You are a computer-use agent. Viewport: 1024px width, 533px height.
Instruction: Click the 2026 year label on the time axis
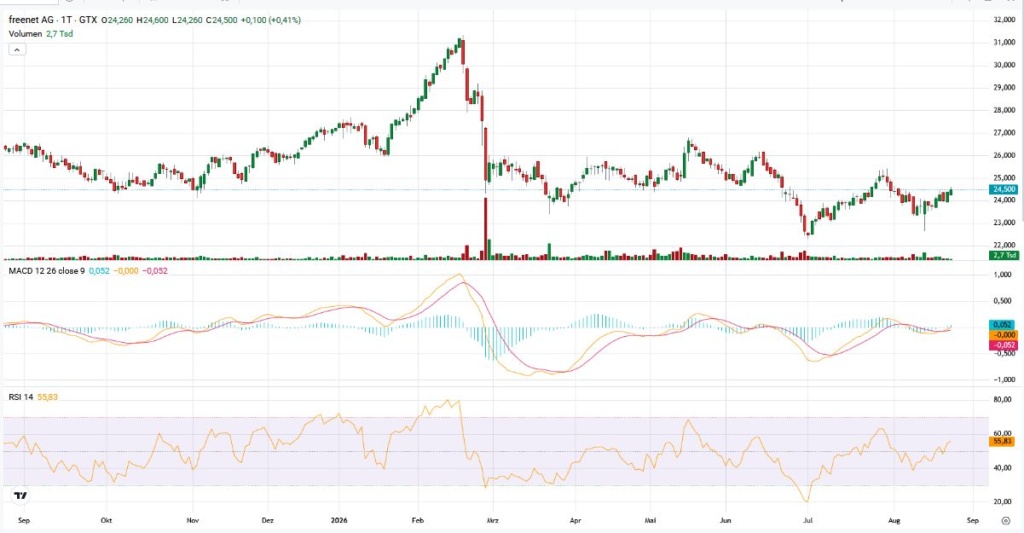[339, 521]
